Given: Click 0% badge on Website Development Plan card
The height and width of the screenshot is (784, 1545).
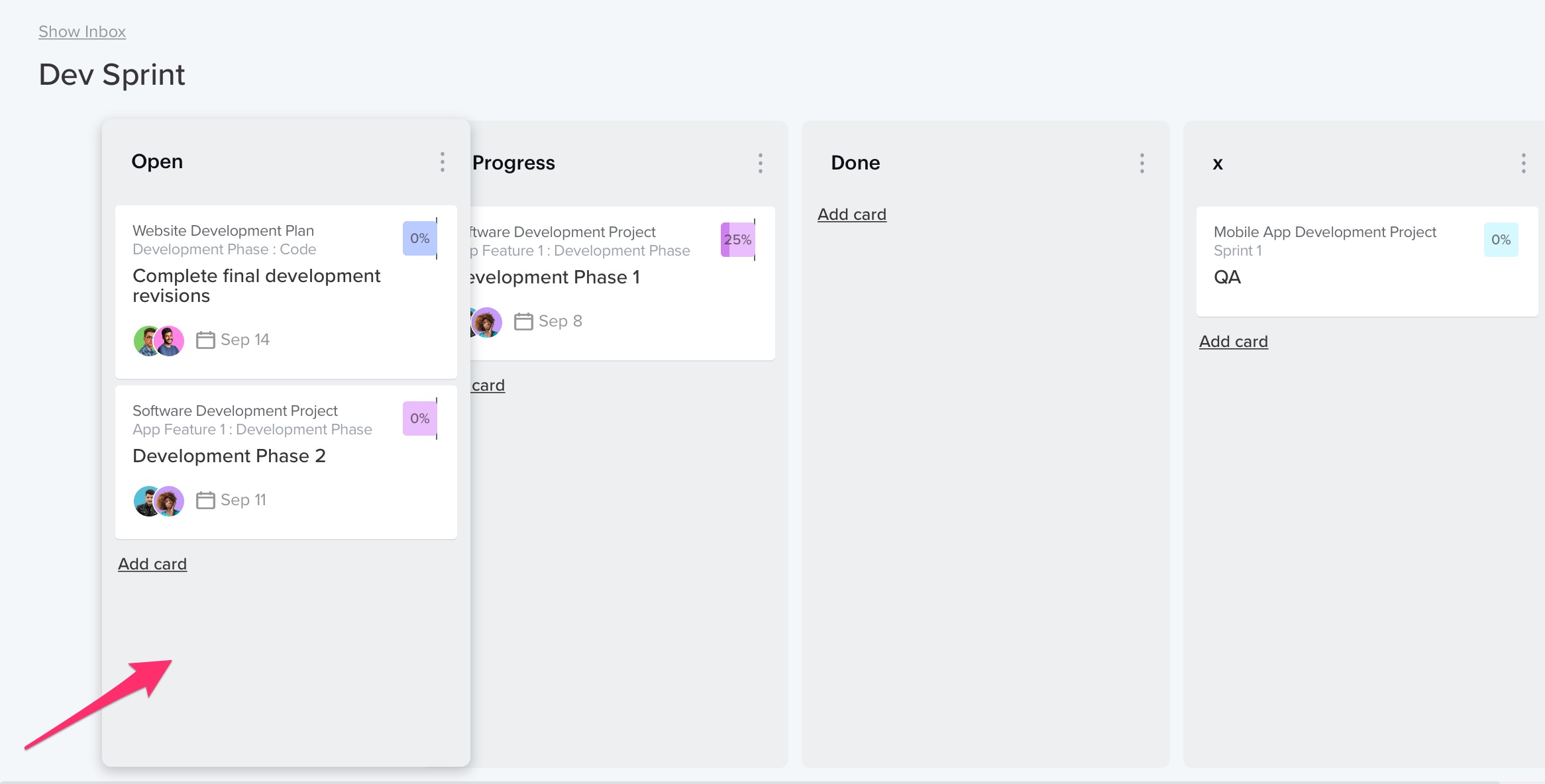Looking at the screenshot, I should [420, 238].
